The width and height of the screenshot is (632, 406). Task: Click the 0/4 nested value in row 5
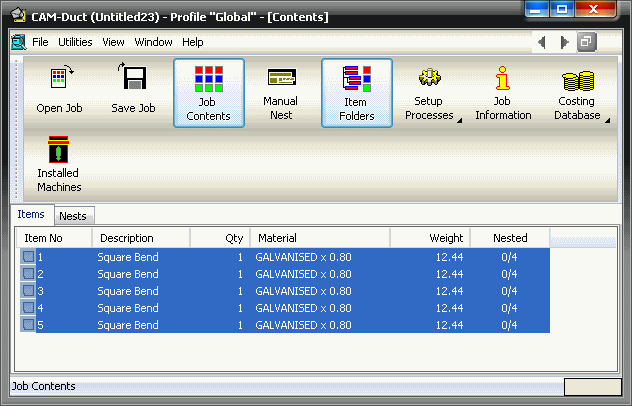coord(509,325)
